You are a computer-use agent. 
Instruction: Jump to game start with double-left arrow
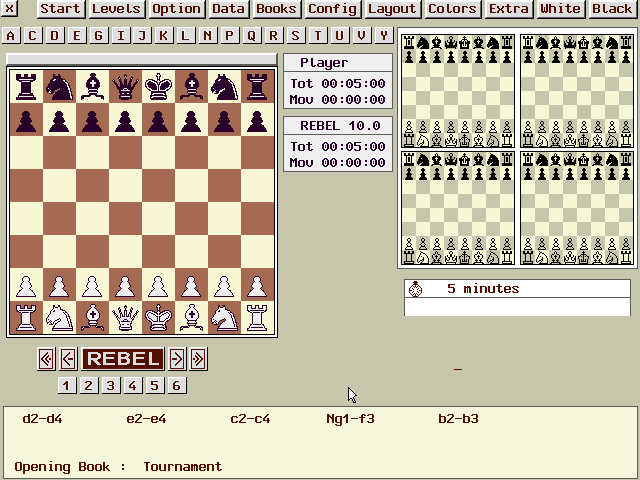coord(46,359)
